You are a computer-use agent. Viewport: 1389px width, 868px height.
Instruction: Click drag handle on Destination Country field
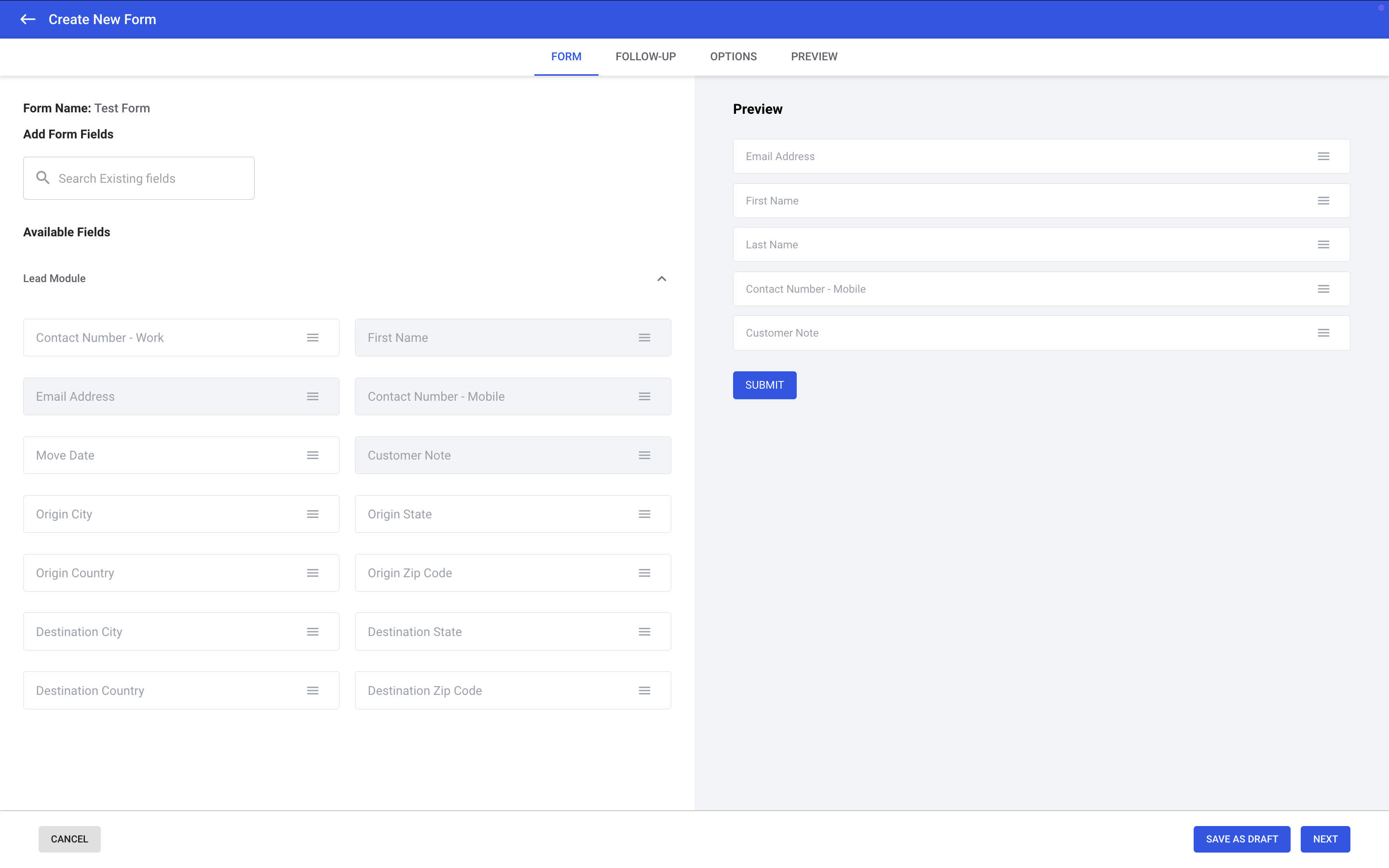312,691
